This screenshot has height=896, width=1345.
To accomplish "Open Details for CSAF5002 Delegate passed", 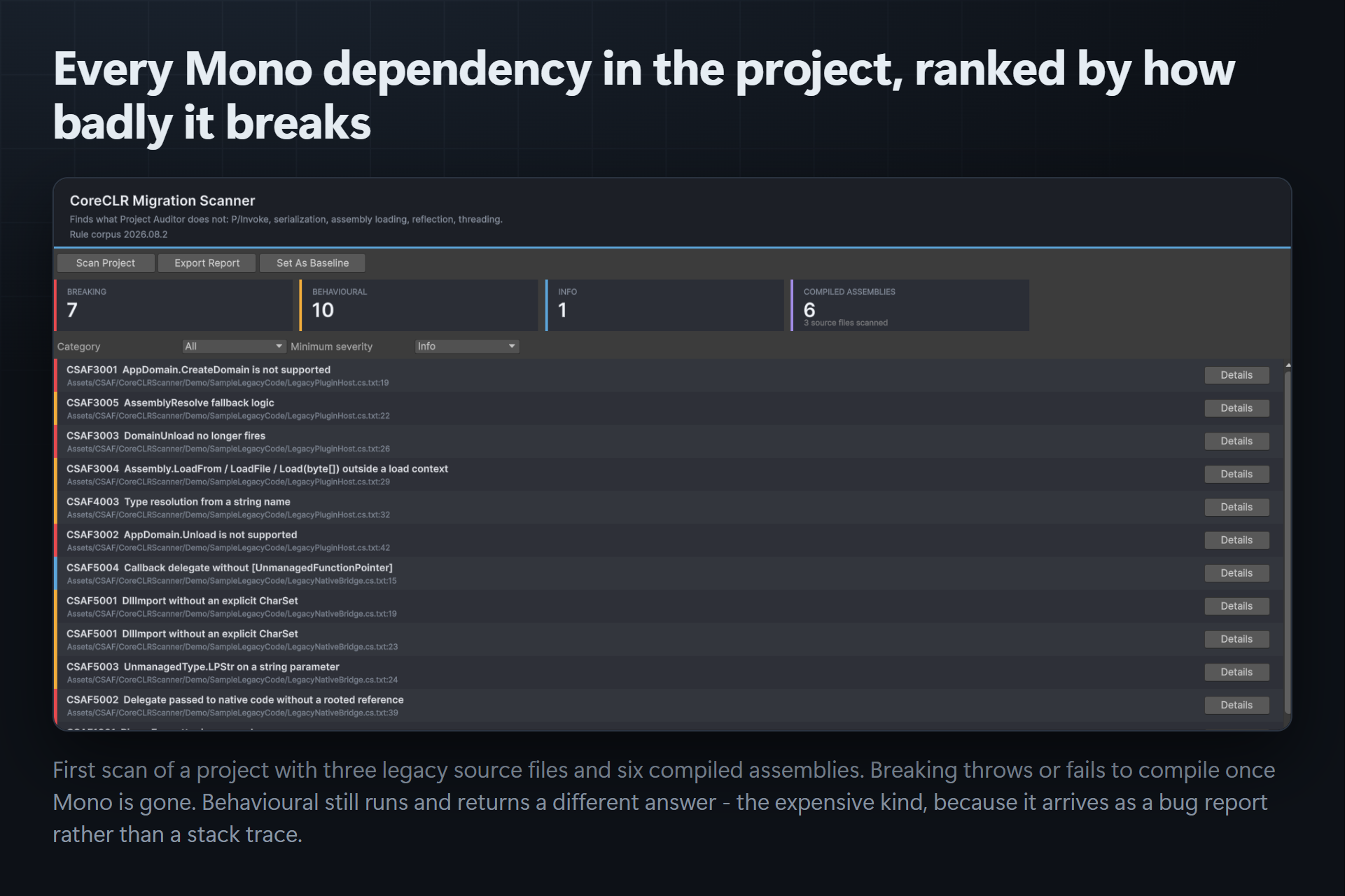I will pyautogui.click(x=1236, y=705).
